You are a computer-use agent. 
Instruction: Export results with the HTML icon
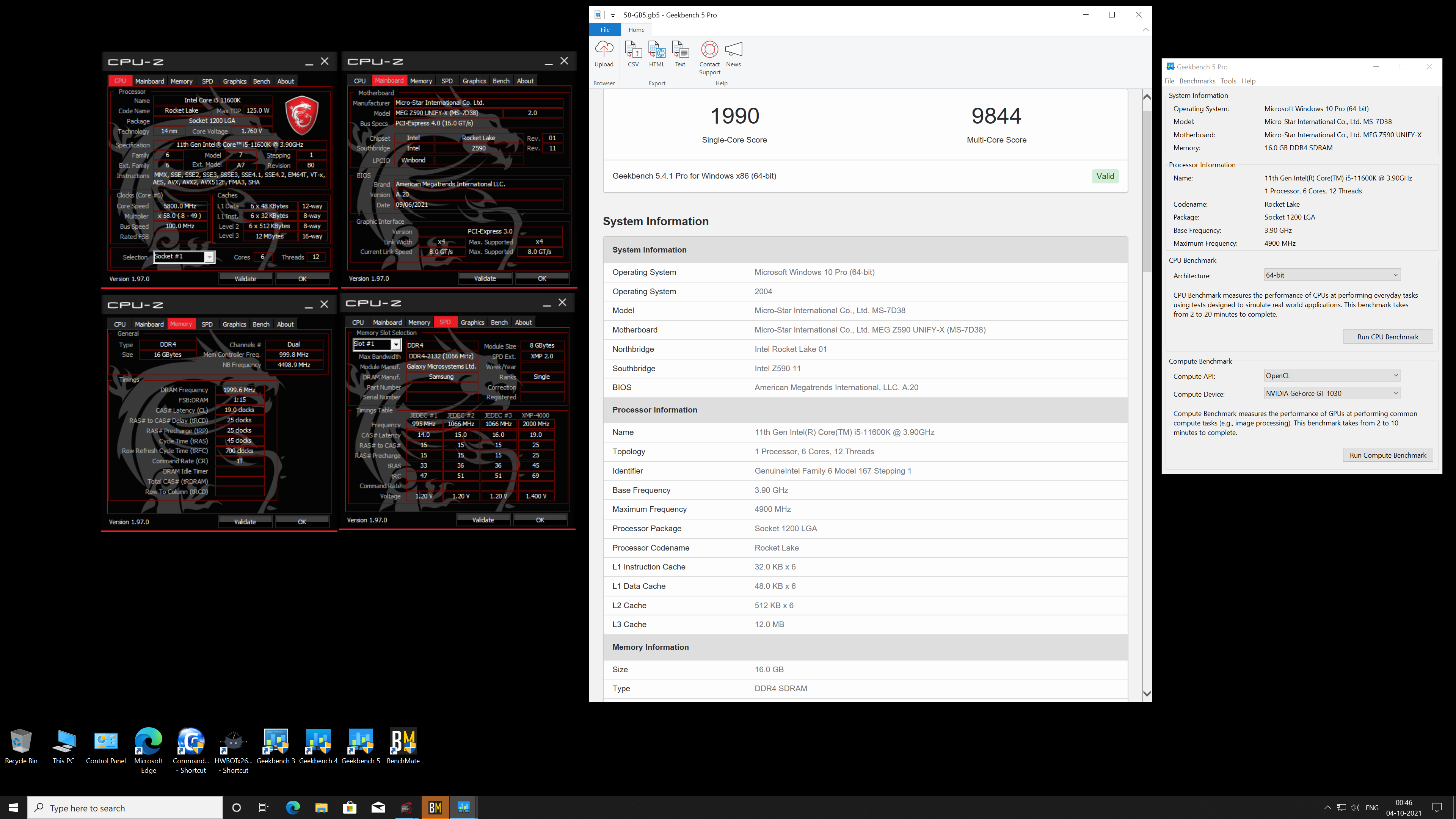657,54
